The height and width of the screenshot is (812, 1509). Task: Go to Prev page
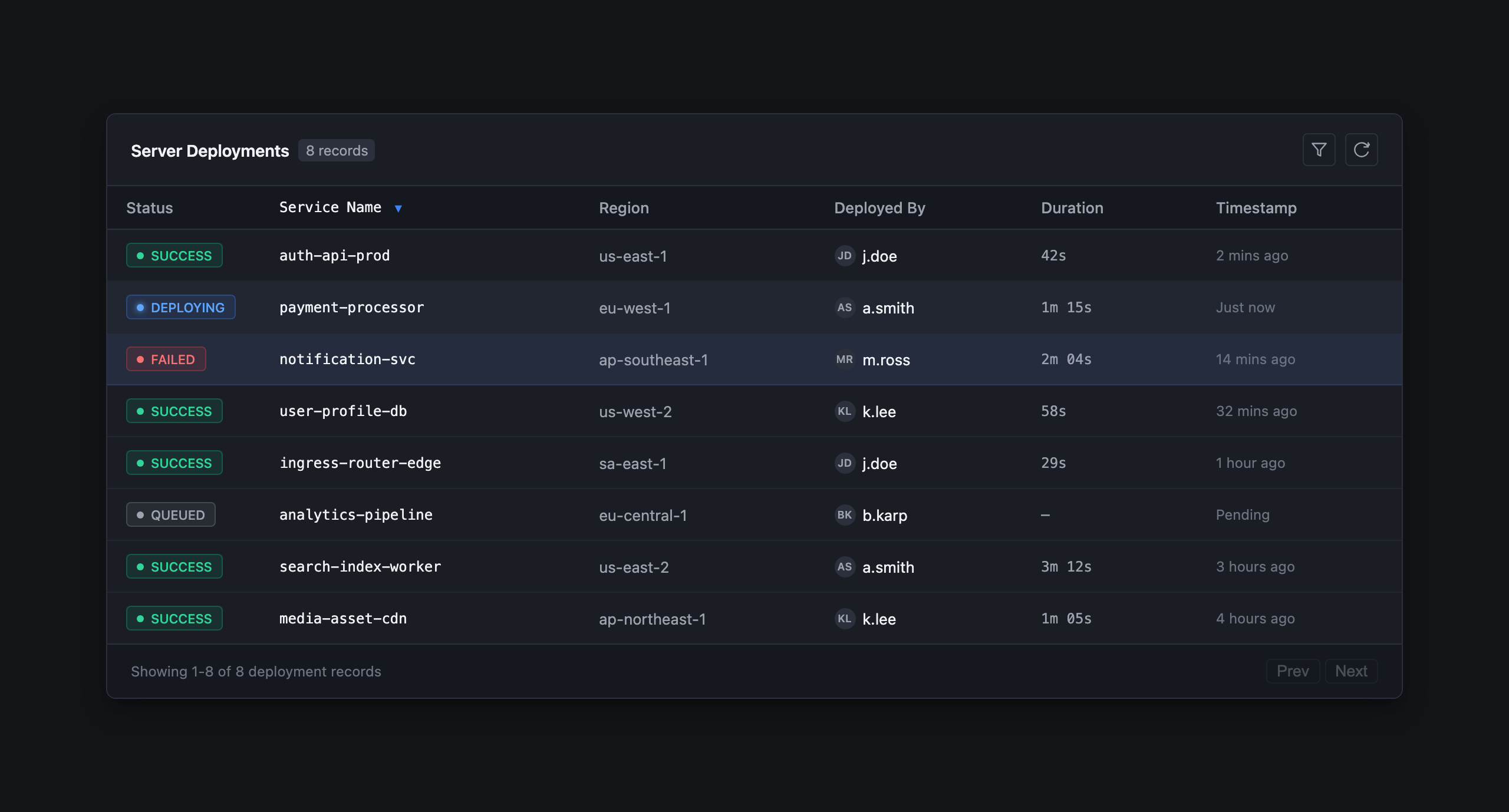coord(1293,671)
